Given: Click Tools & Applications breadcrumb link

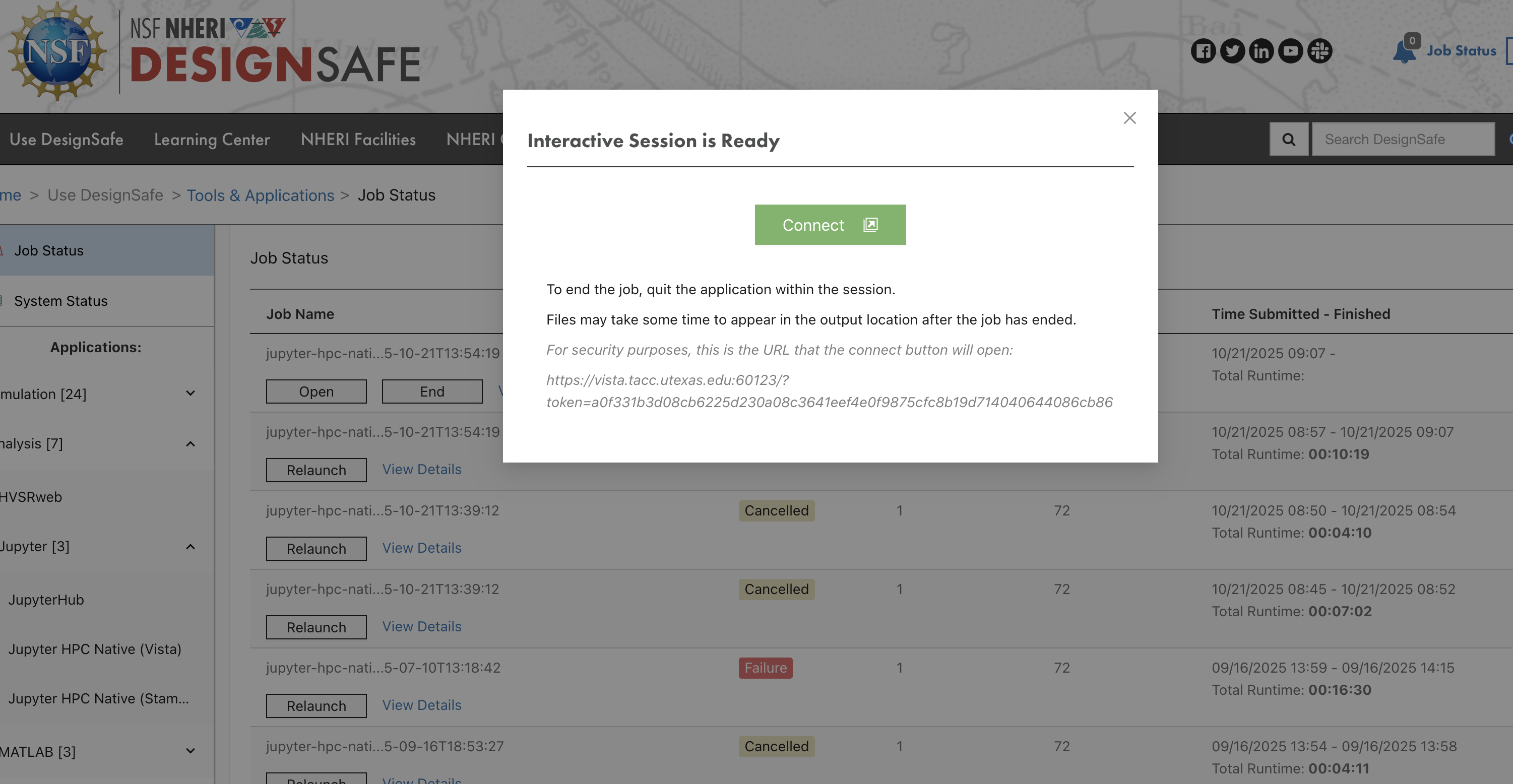Looking at the screenshot, I should 260,195.
